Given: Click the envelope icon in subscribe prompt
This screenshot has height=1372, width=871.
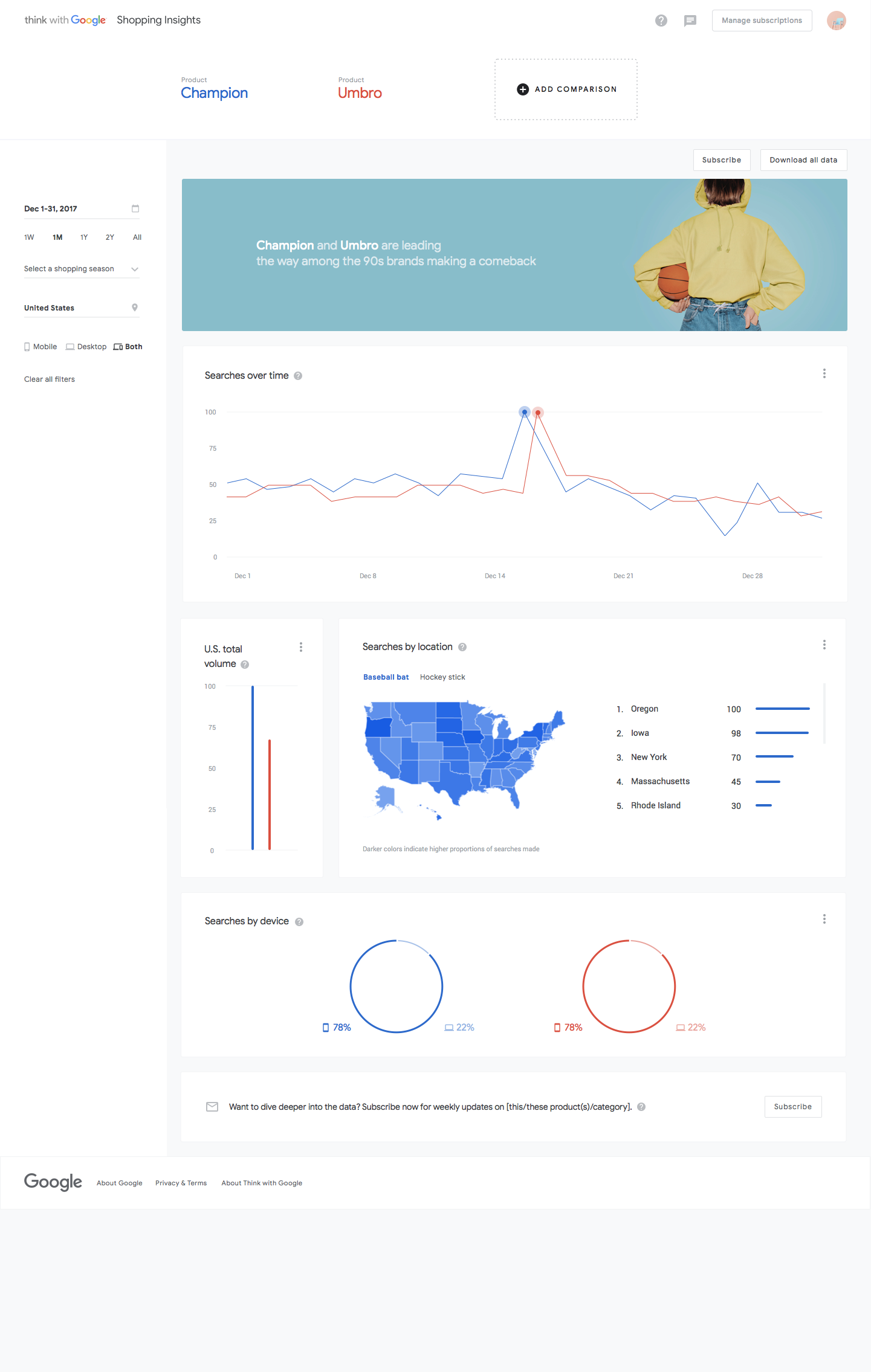Looking at the screenshot, I should click(x=212, y=1107).
